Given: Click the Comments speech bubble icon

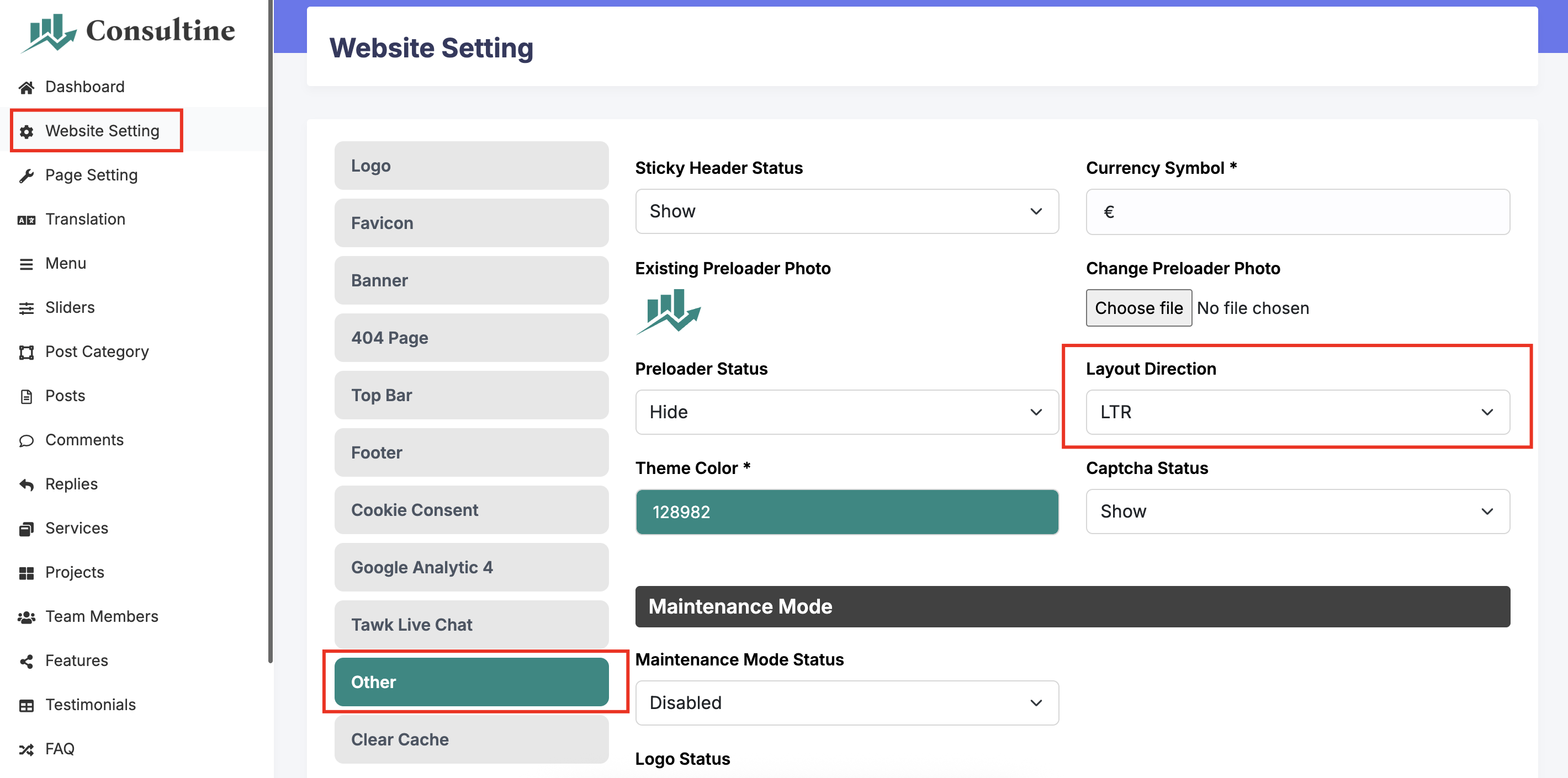Looking at the screenshot, I should click(26, 440).
